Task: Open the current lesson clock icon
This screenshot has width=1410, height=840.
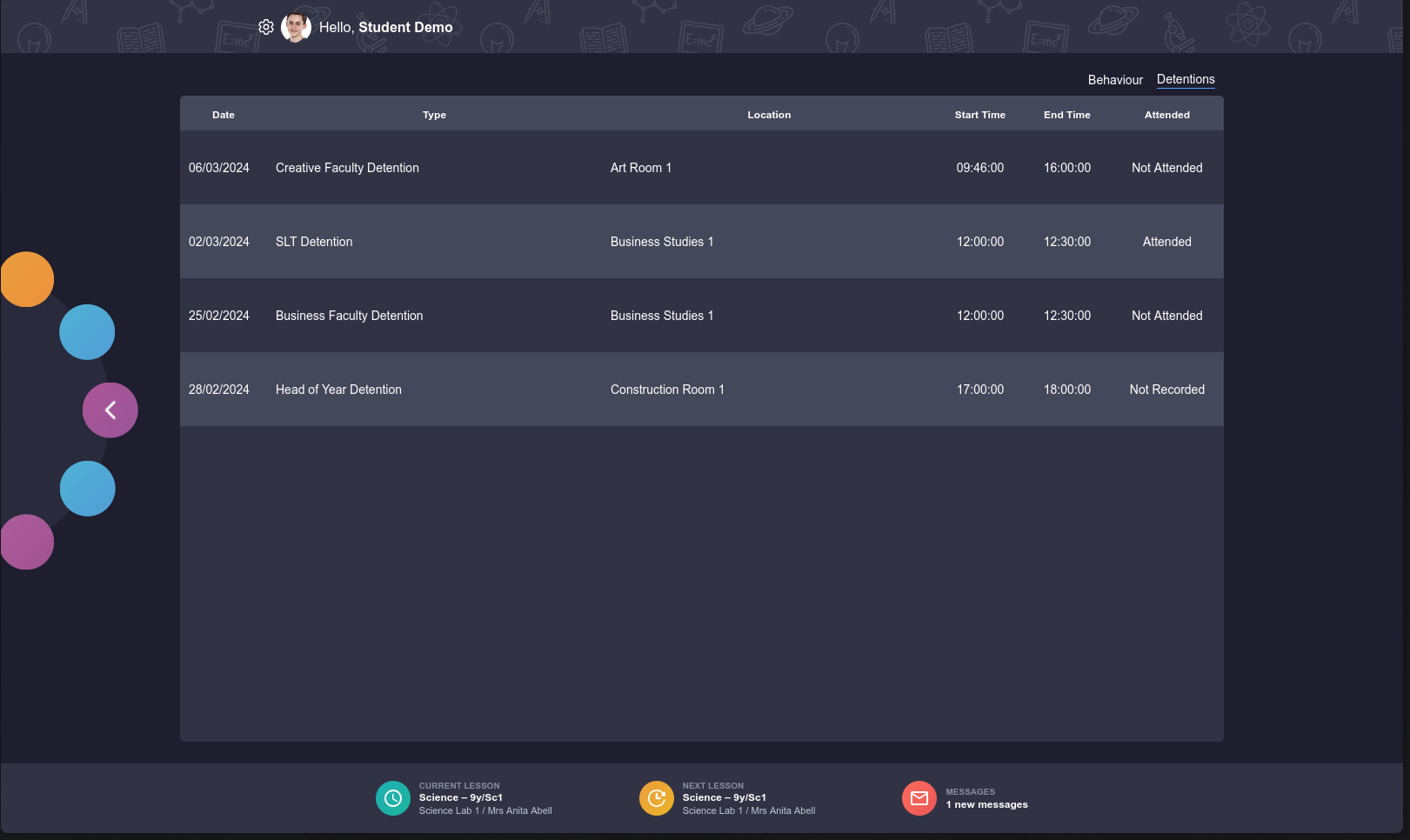Action: [x=393, y=798]
